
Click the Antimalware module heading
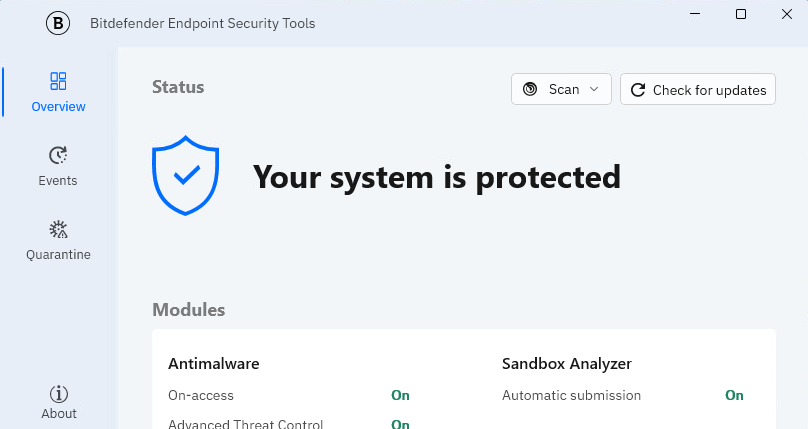pos(213,364)
